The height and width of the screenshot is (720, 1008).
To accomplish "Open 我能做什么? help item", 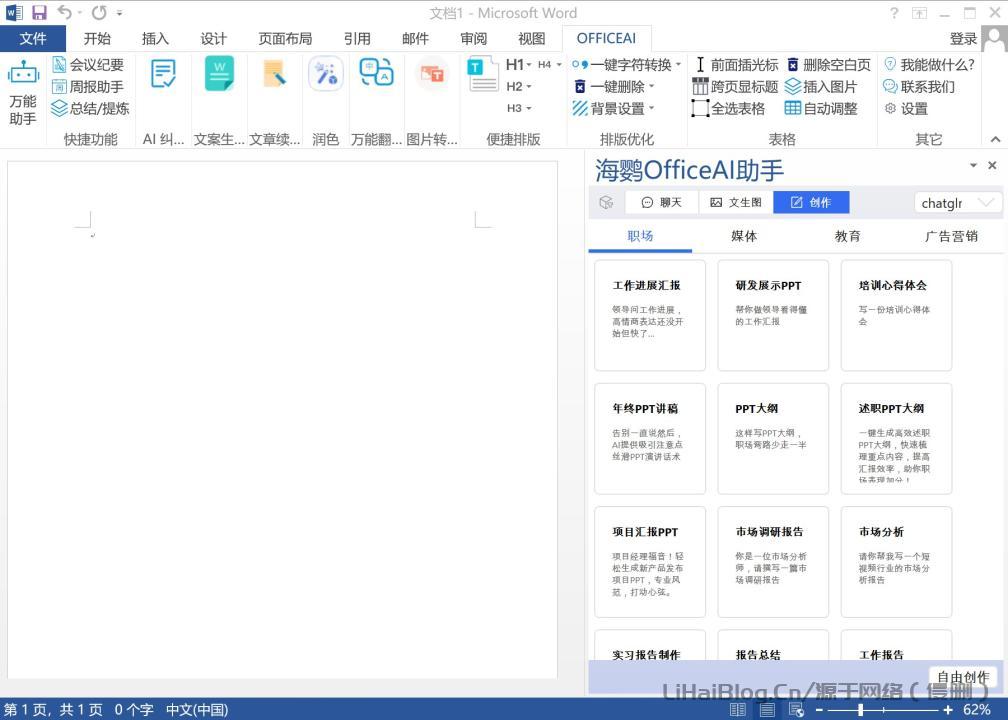I will pyautogui.click(x=930, y=65).
